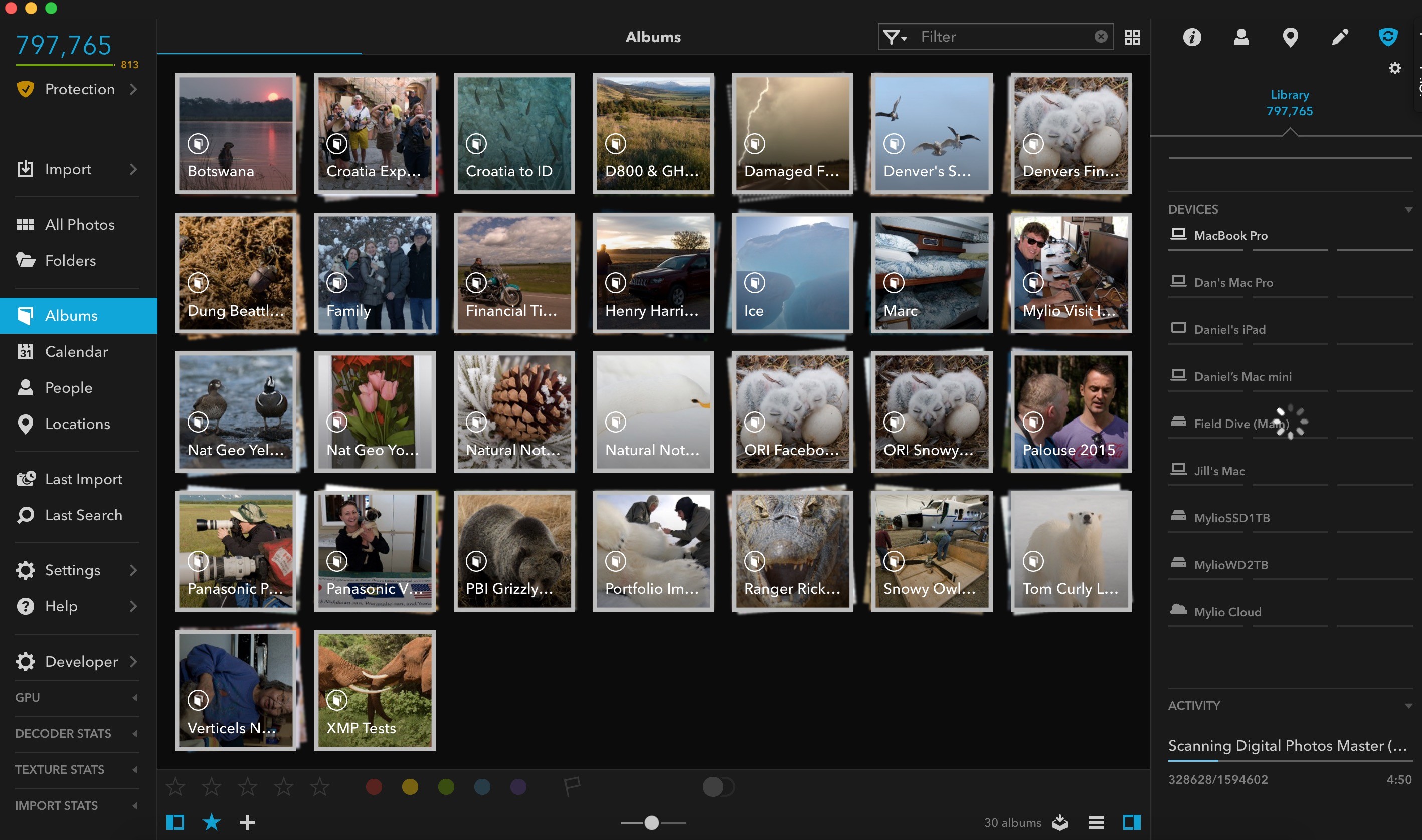Open the Edit pencil panel
Image resolution: width=1422 pixels, height=840 pixels.
point(1339,38)
